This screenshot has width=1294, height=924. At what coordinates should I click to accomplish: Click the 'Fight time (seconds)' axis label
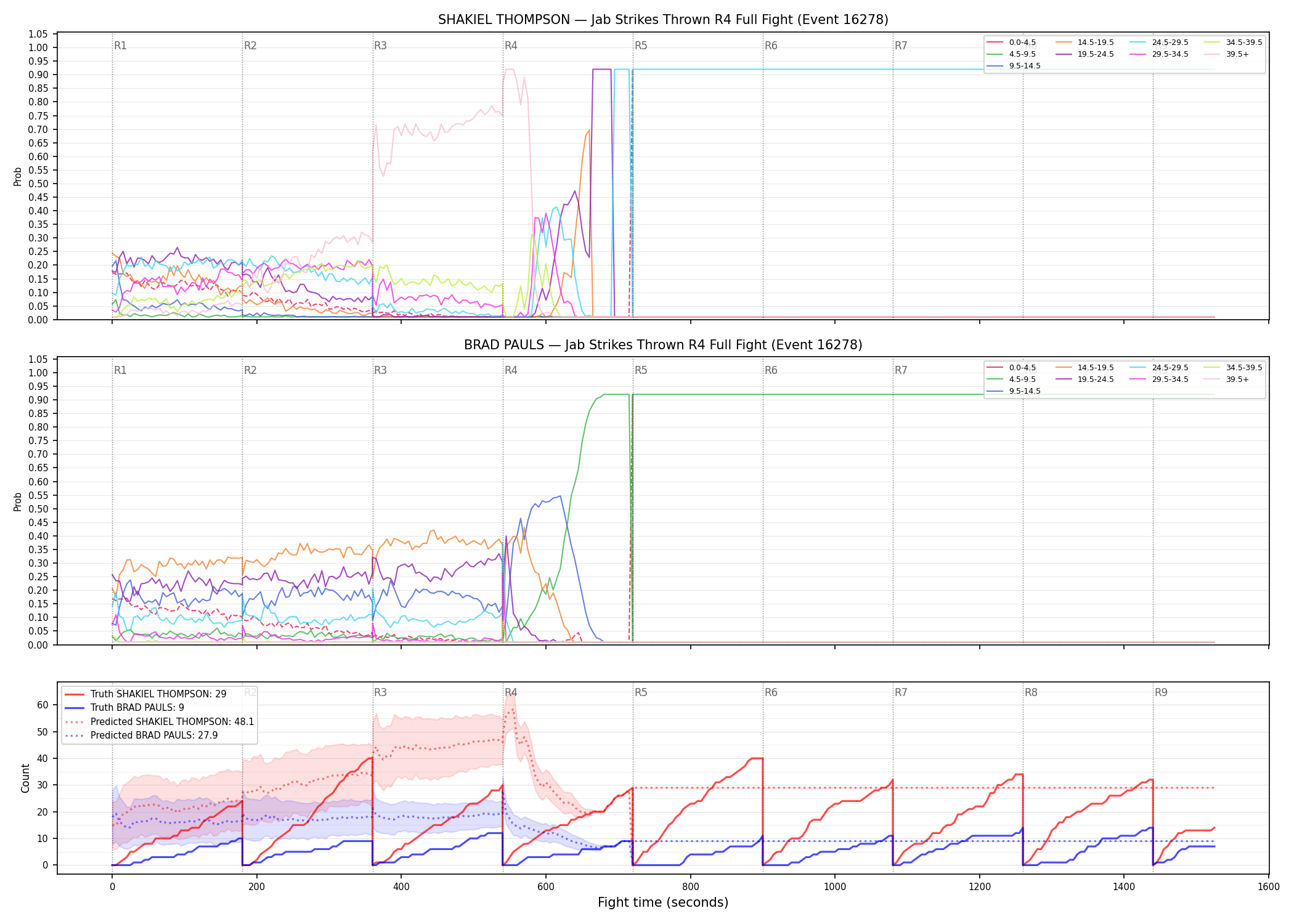click(x=663, y=902)
